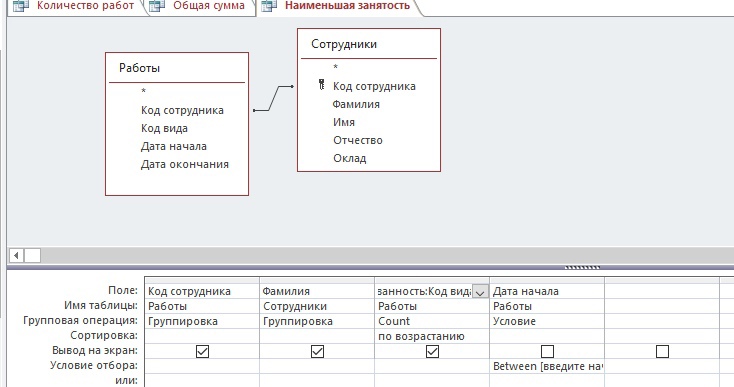The height and width of the screenshot is (387, 734).
Task: Uncheck show box for Фамилия column
Action: (317, 351)
